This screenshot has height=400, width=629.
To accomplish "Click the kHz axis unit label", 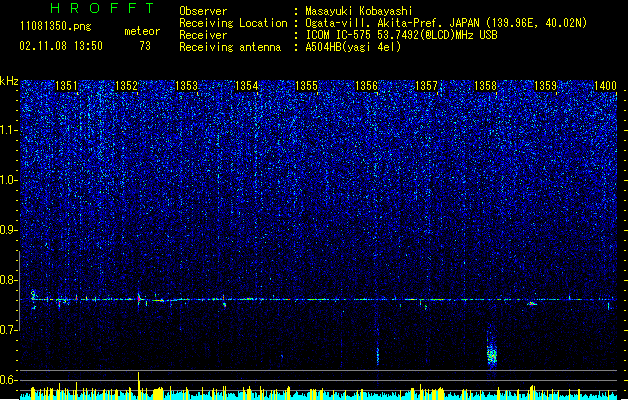I will tap(9, 81).
